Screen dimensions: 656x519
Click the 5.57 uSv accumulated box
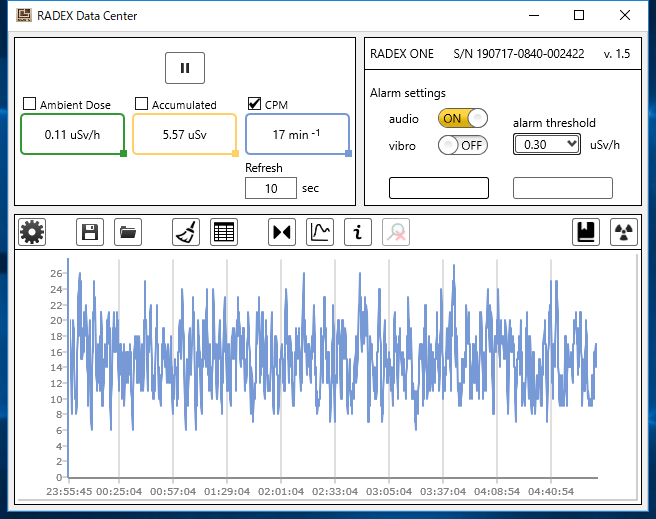coord(184,134)
